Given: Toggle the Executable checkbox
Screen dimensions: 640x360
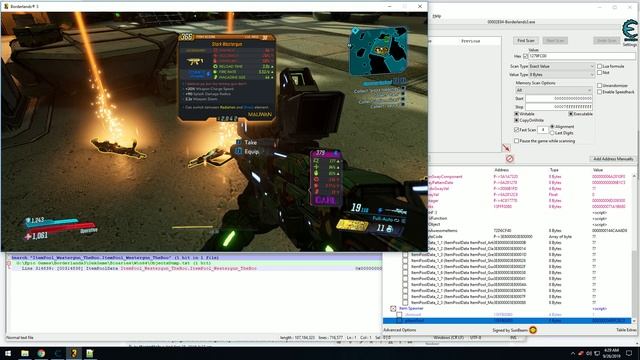Looking at the screenshot, I should pos(571,114).
